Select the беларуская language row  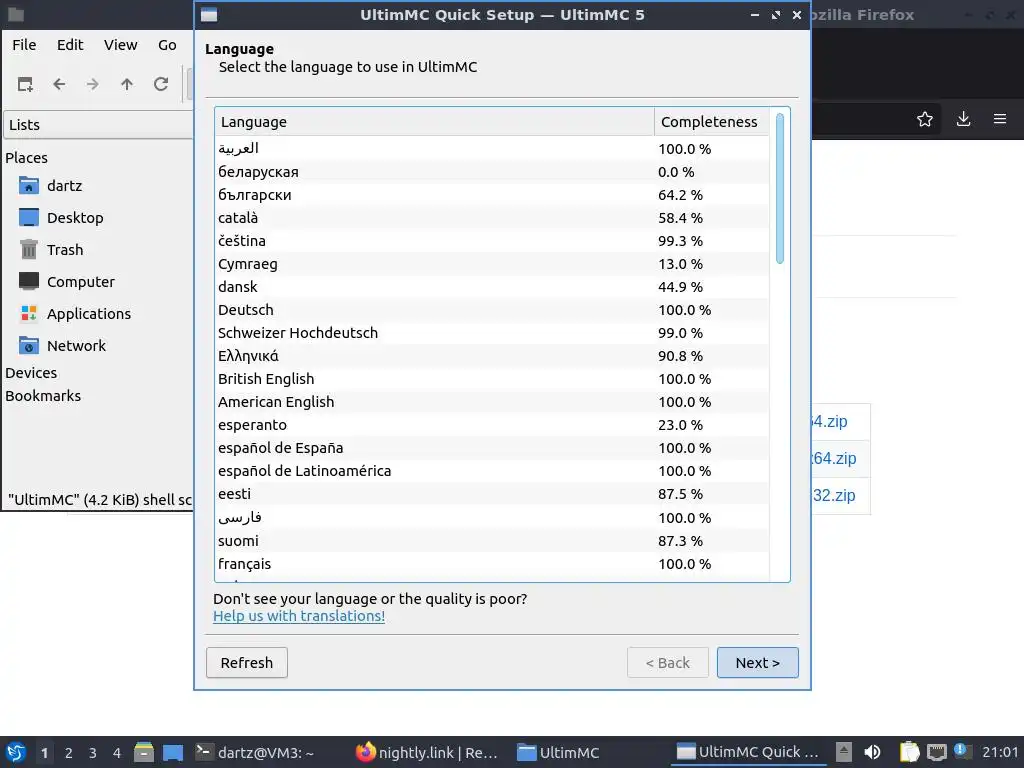[492, 172]
